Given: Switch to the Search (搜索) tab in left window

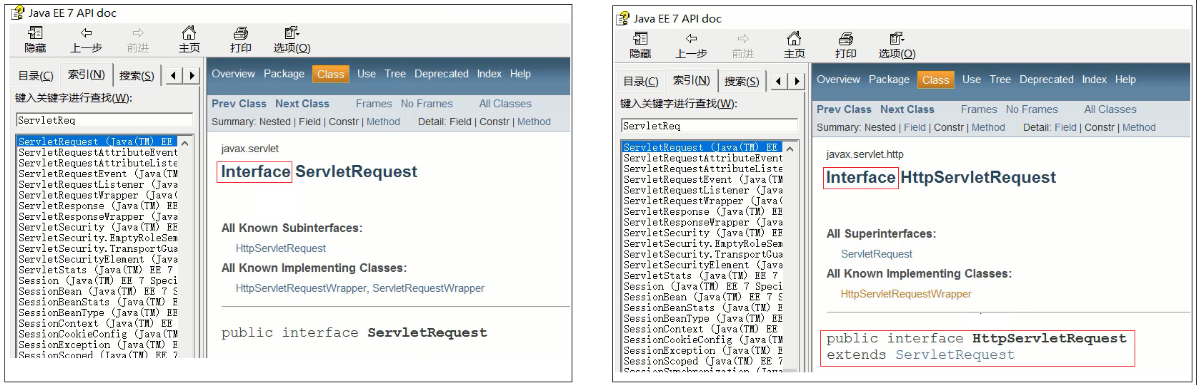Looking at the screenshot, I should (137, 76).
